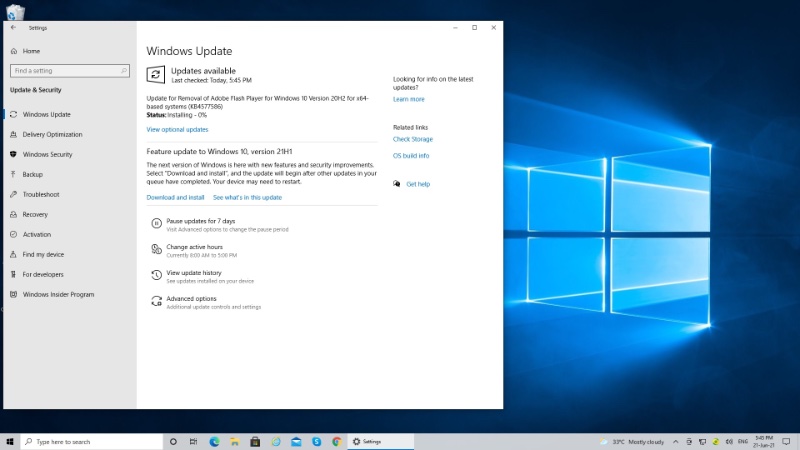
Task: Open Task View on the taskbar
Action: coord(193,442)
